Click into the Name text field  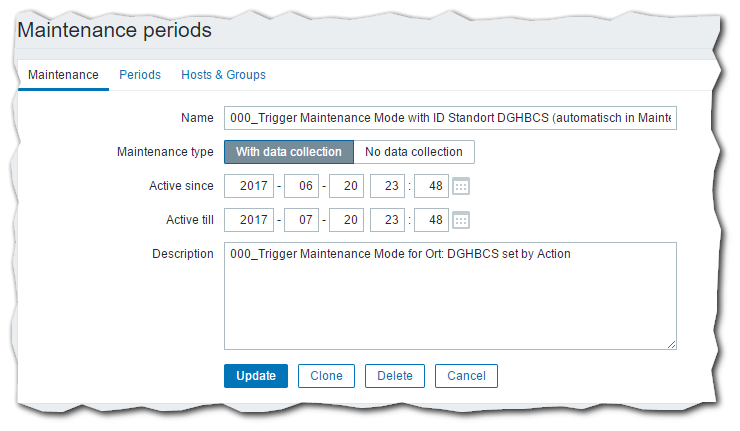(450, 118)
